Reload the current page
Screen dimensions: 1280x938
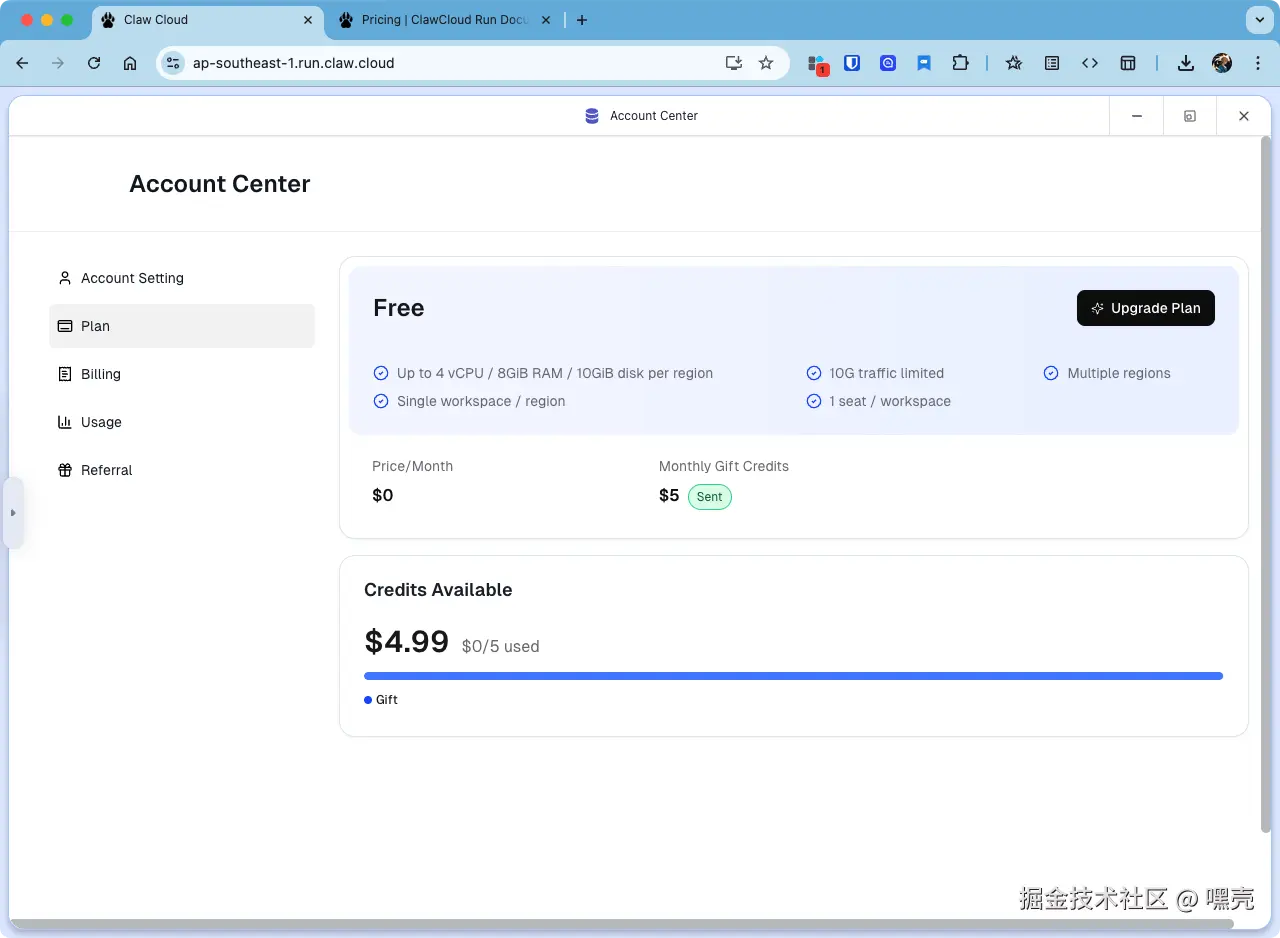pyautogui.click(x=94, y=63)
